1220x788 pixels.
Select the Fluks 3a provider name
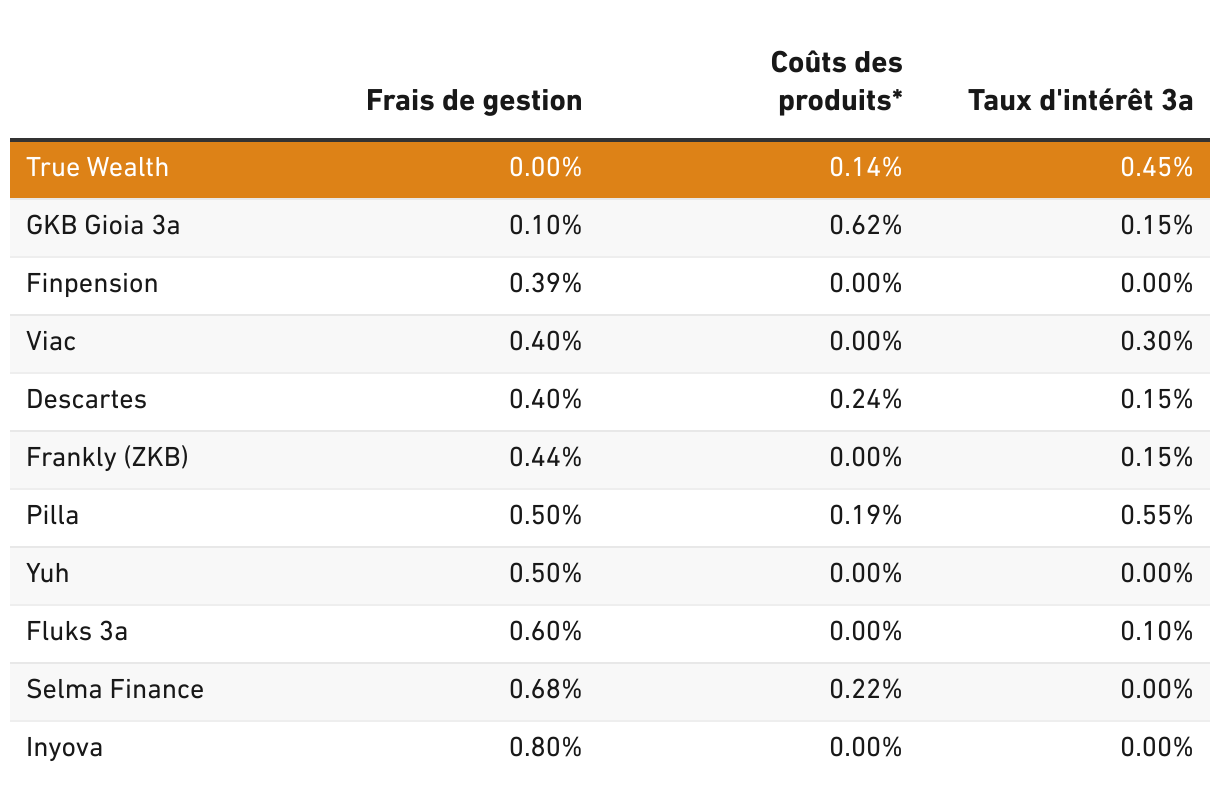pyautogui.click(x=77, y=631)
